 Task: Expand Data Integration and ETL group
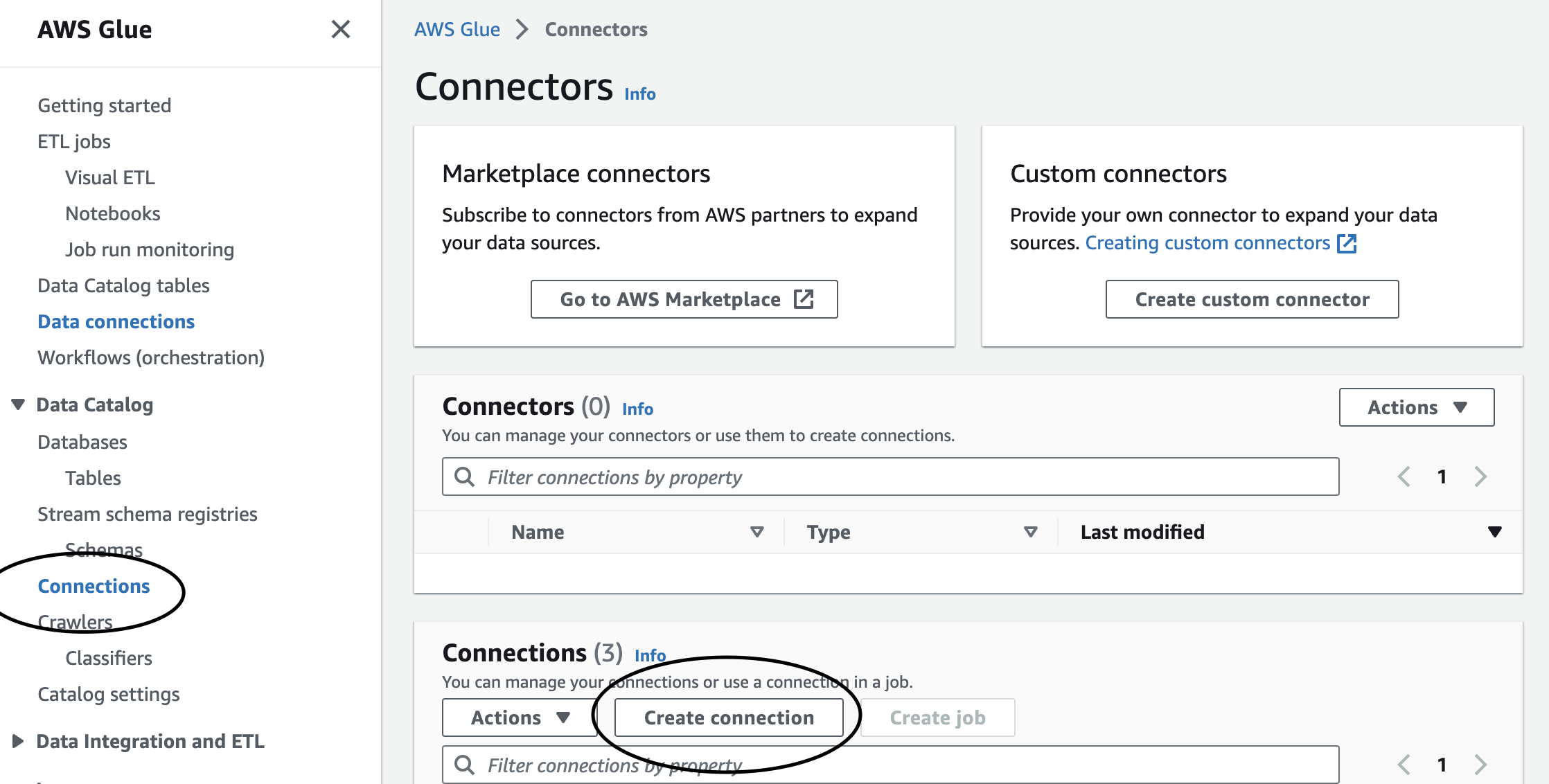click(x=19, y=741)
